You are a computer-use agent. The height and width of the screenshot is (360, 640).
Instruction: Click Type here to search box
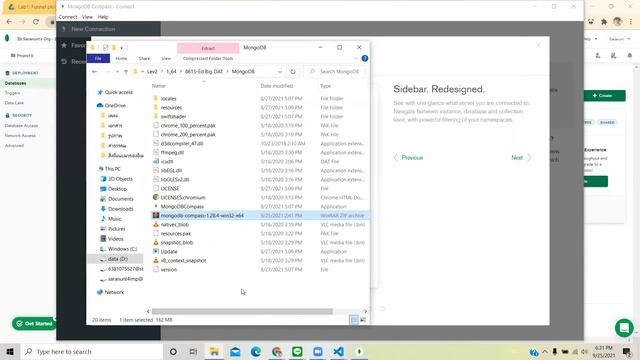(x=92, y=351)
